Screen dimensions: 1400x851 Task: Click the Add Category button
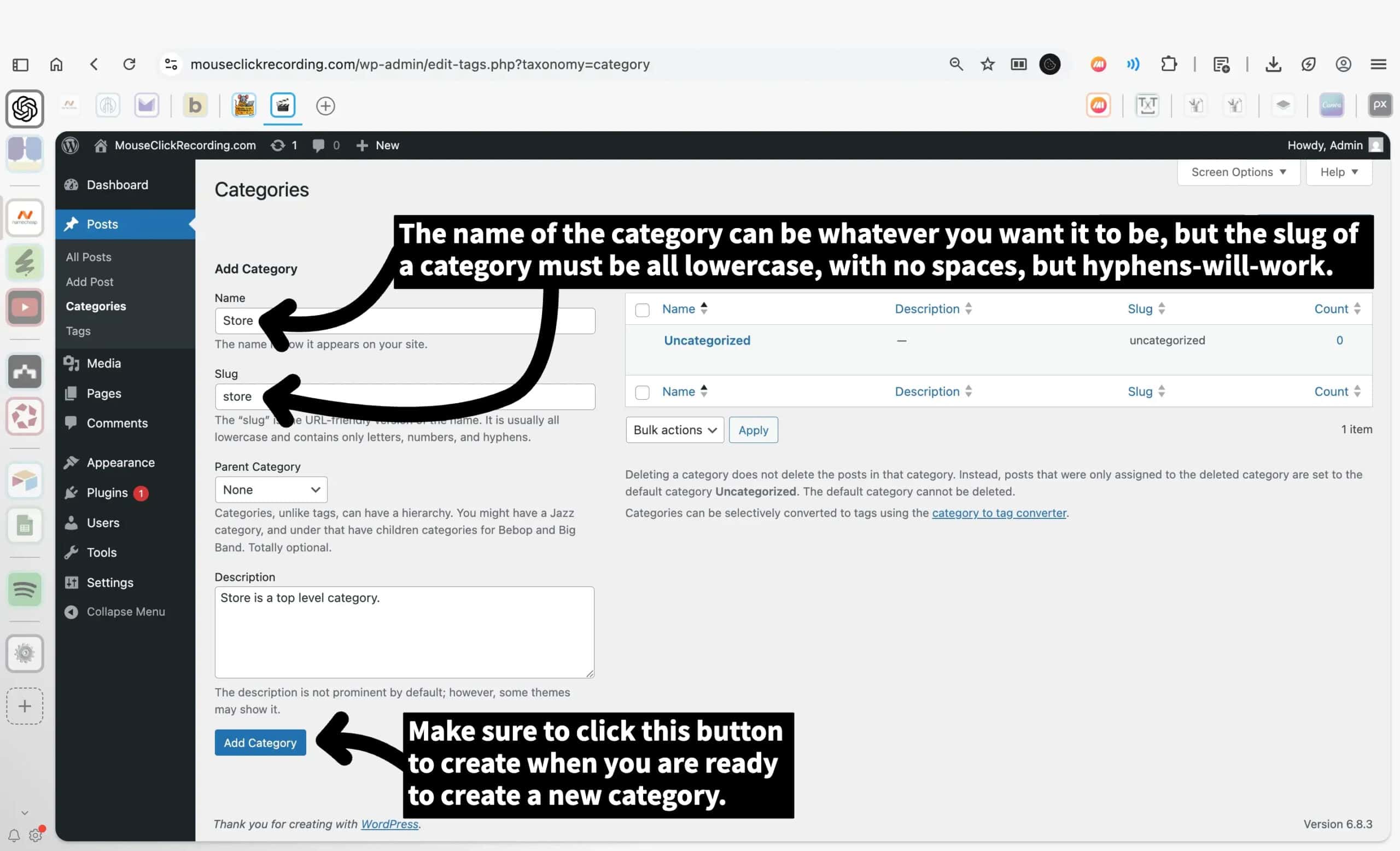coord(260,743)
